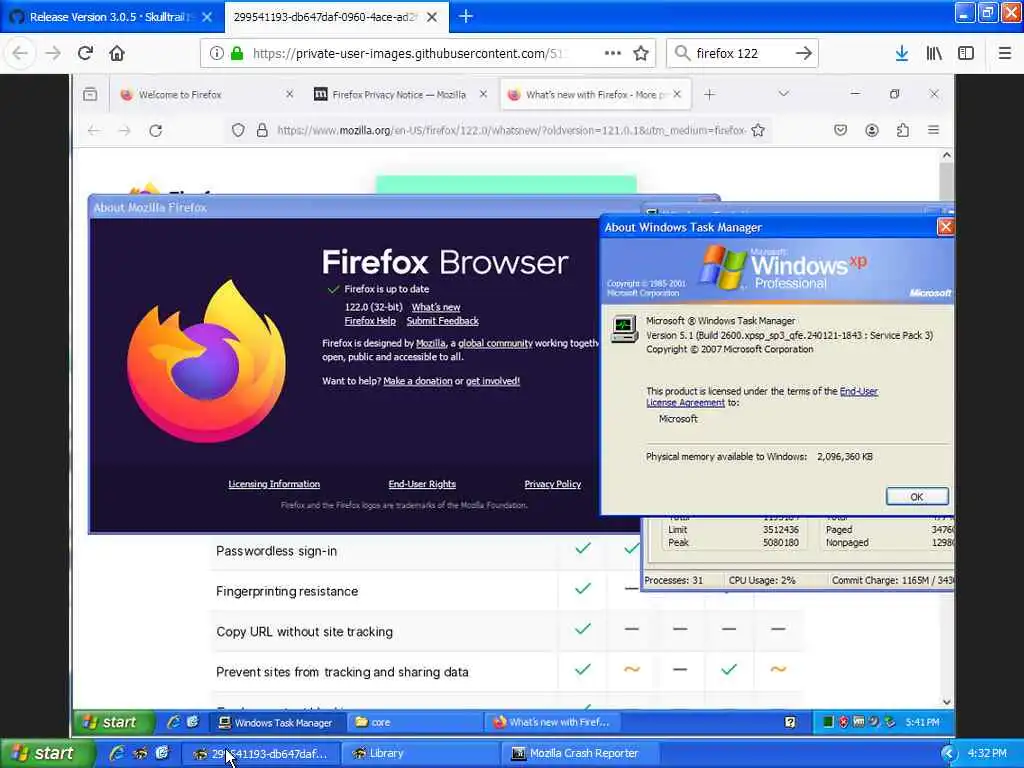The height and width of the screenshot is (768, 1024).
Task: Bookmark mozilla.org page with inner star
Action: pos(758,131)
